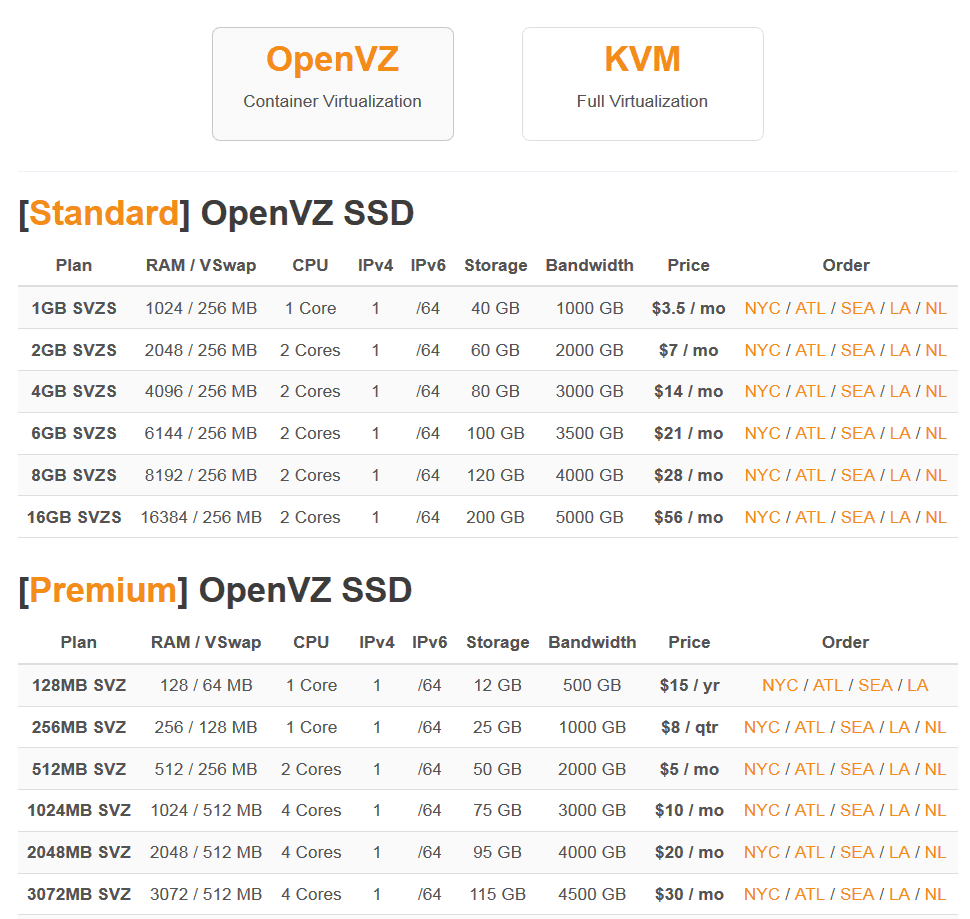
Task: Order 8GB SVZS plan in ATL
Action: [x=810, y=475]
